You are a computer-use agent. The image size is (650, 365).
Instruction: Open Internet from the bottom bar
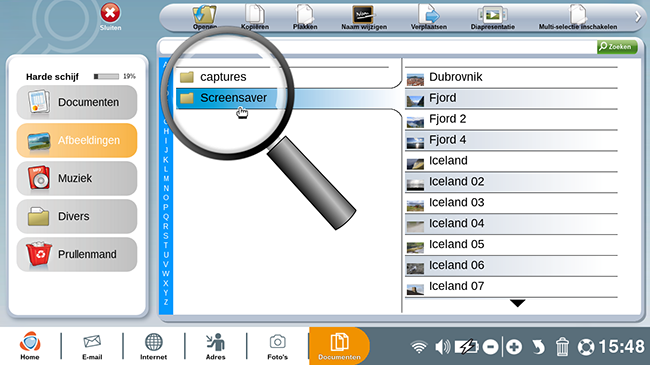tap(153, 346)
